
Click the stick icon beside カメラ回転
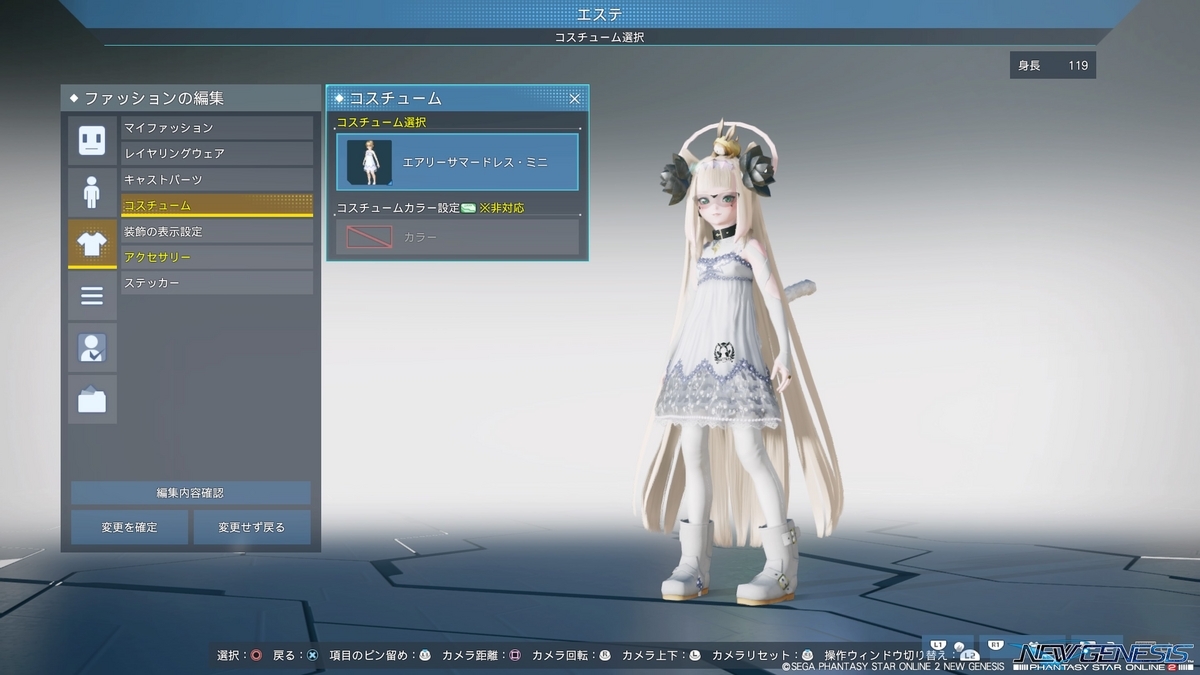coord(604,656)
